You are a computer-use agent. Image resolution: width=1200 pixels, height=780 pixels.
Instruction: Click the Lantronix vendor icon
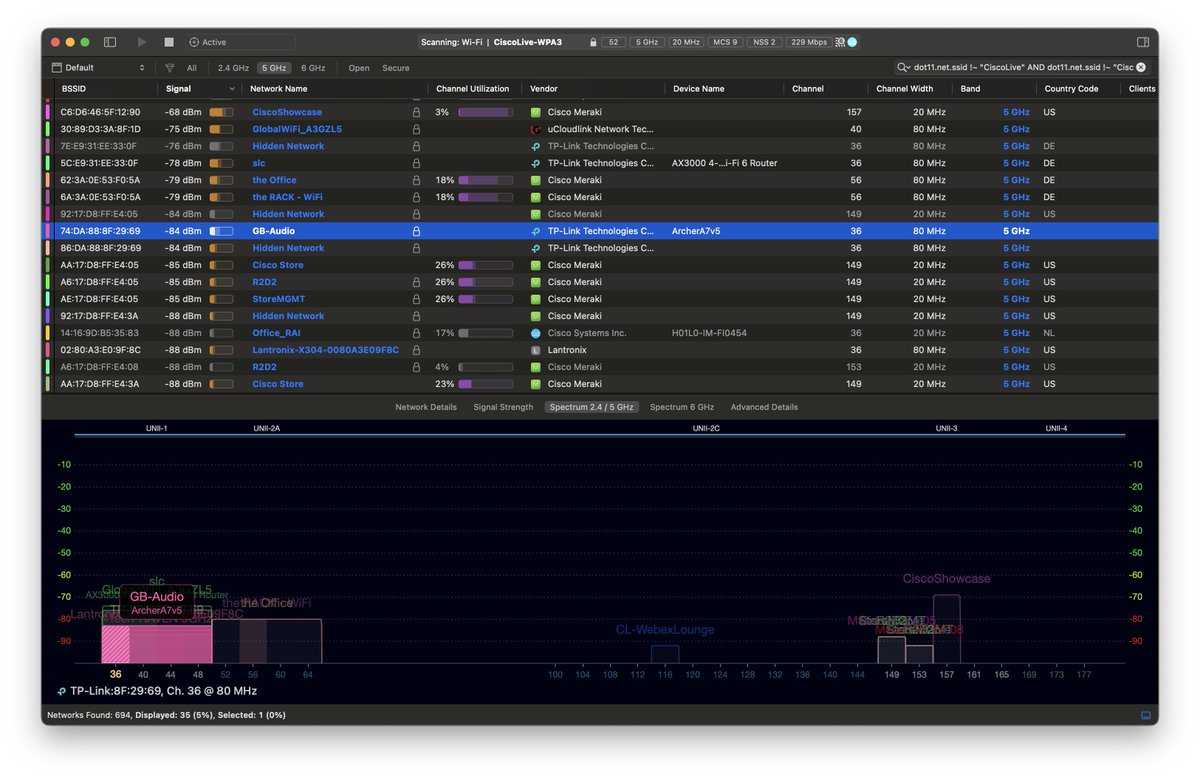click(x=536, y=350)
